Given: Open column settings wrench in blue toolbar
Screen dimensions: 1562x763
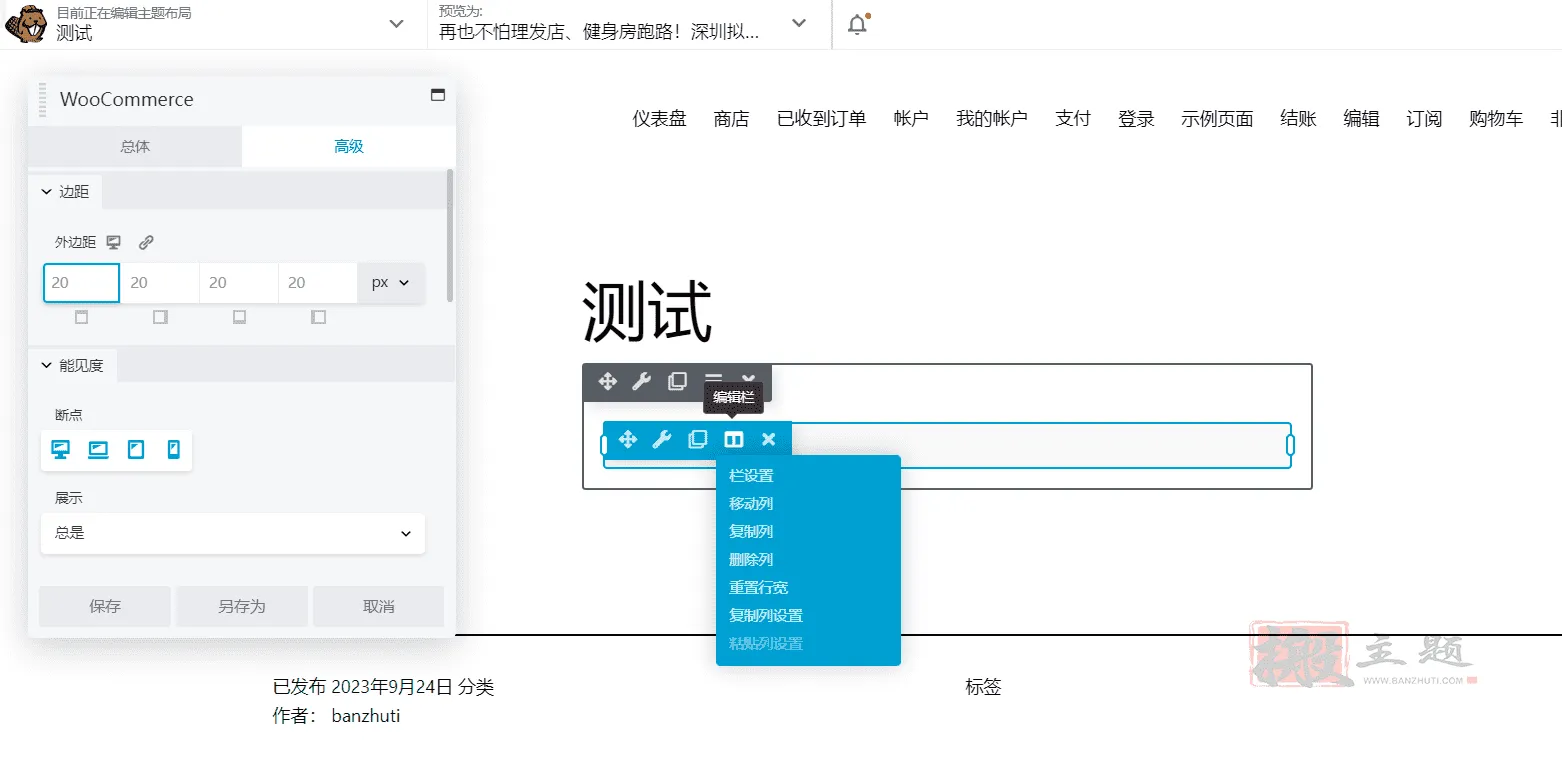Looking at the screenshot, I should [661, 439].
